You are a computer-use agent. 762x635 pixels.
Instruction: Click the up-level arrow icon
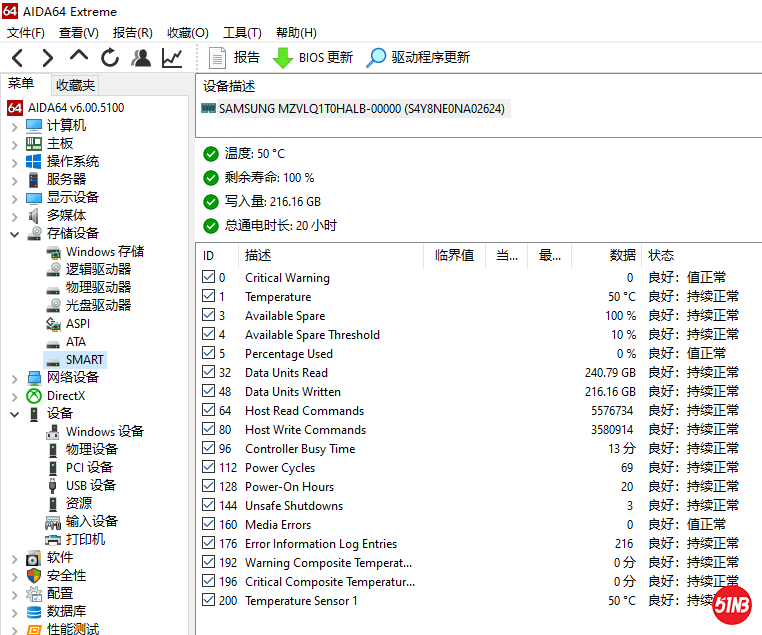79,57
